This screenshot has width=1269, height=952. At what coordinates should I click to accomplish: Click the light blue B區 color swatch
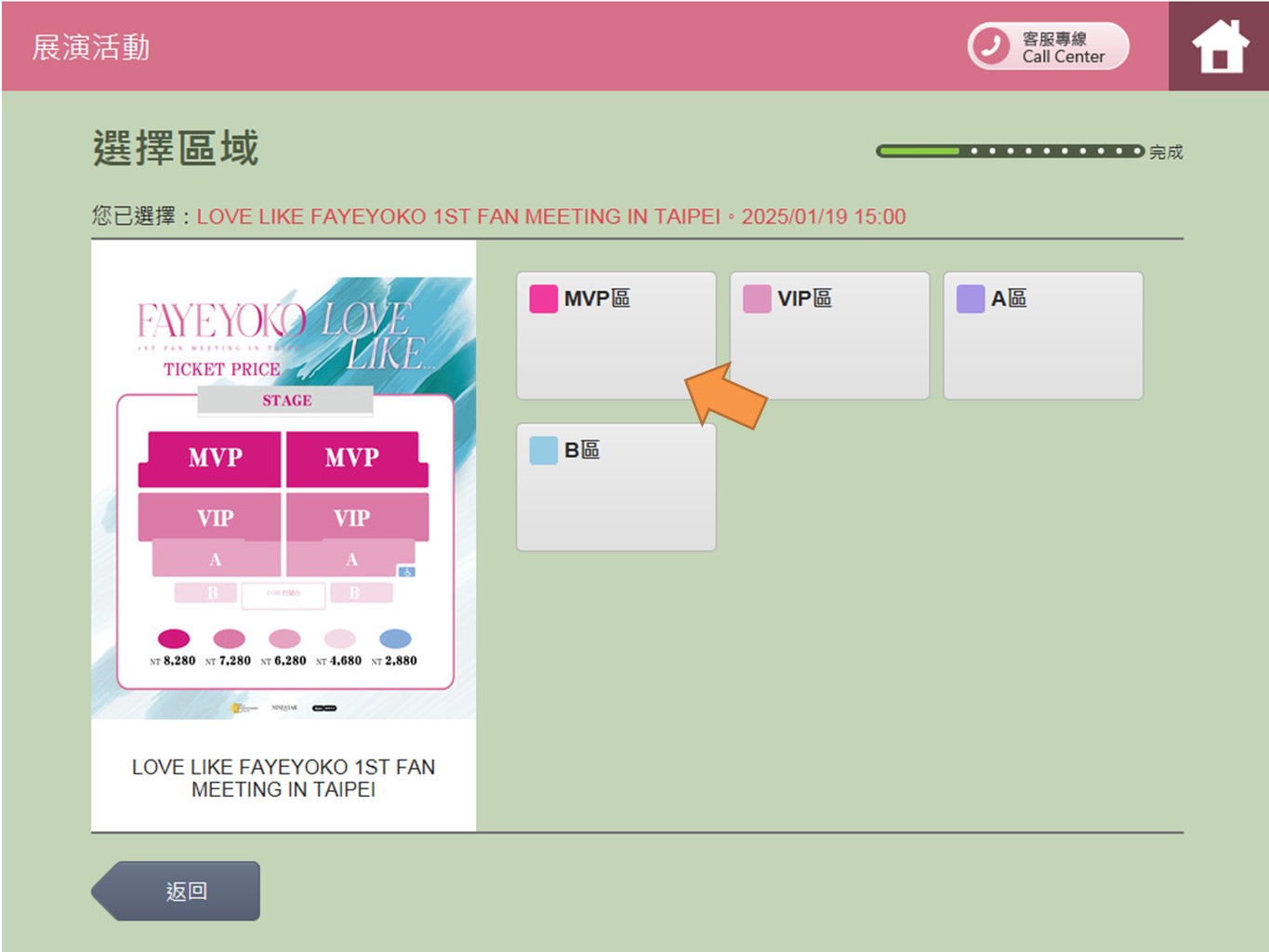(543, 451)
